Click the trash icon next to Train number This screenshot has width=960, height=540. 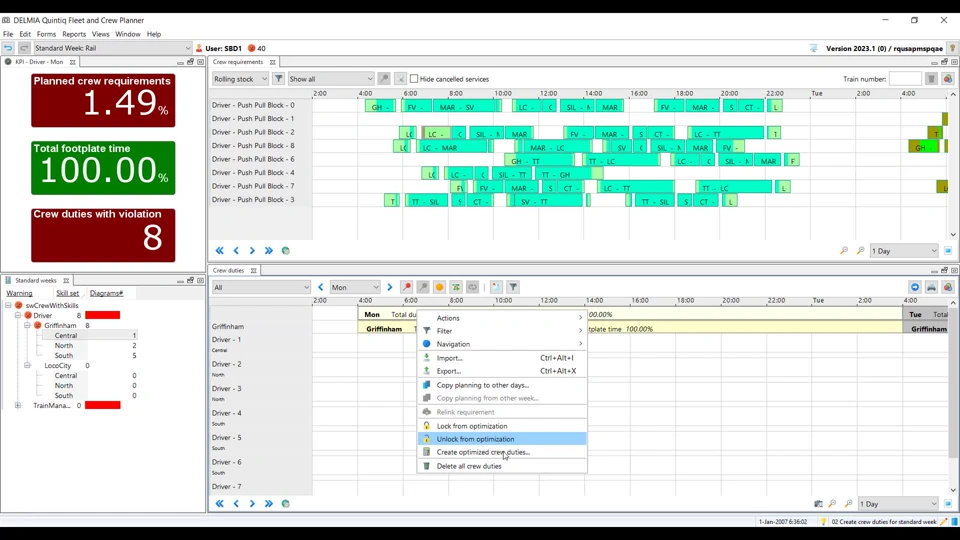coord(931,78)
